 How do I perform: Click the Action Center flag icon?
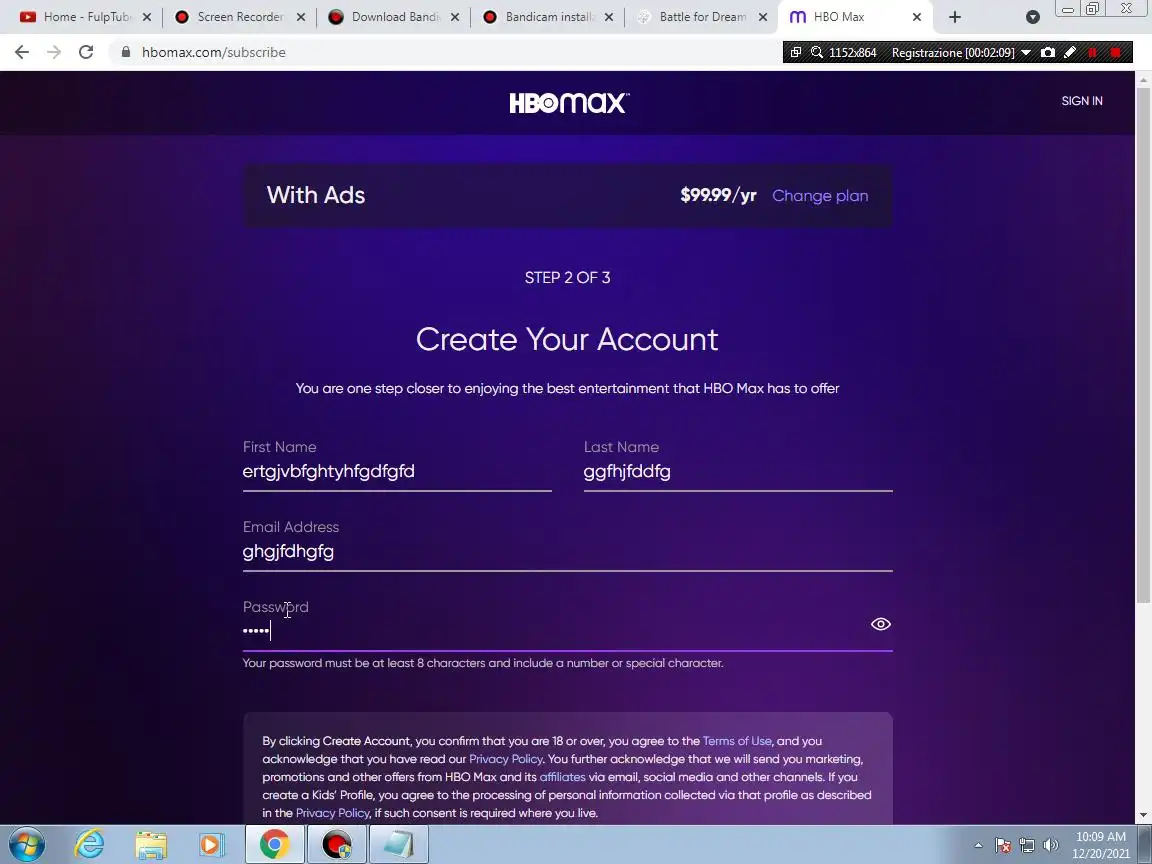tap(1003, 846)
